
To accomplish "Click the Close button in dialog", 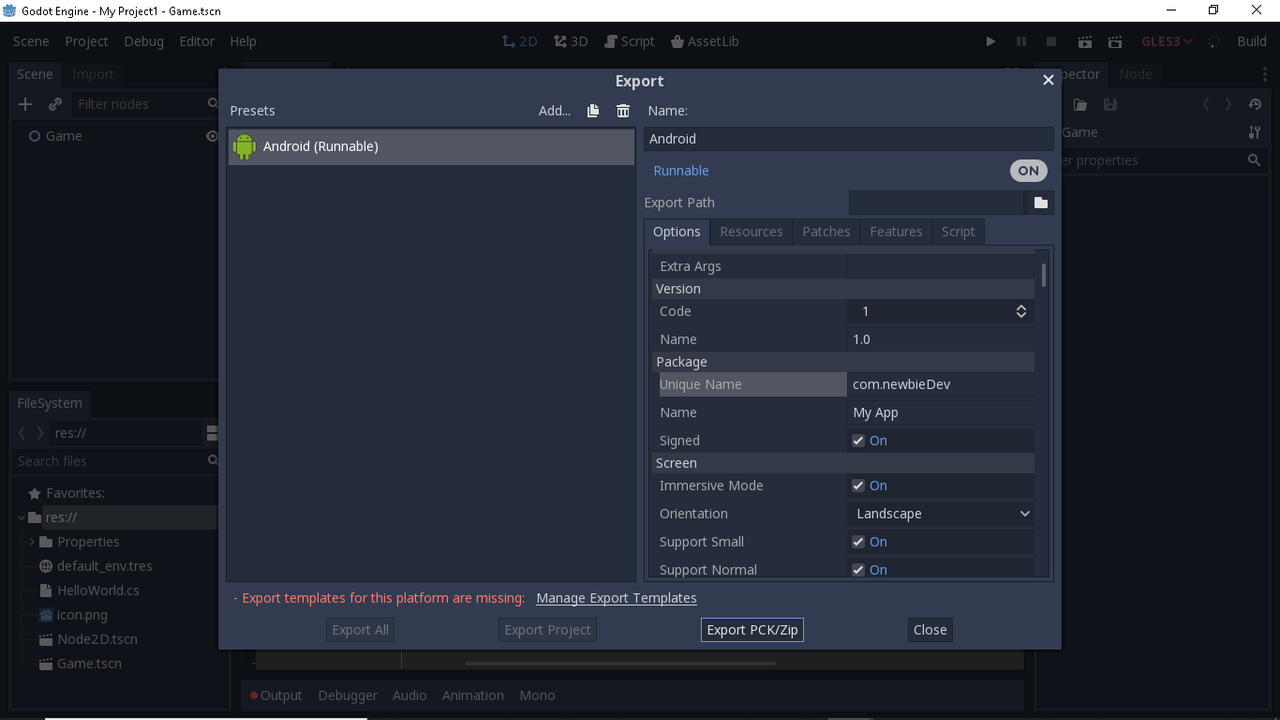I will point(930,629).
